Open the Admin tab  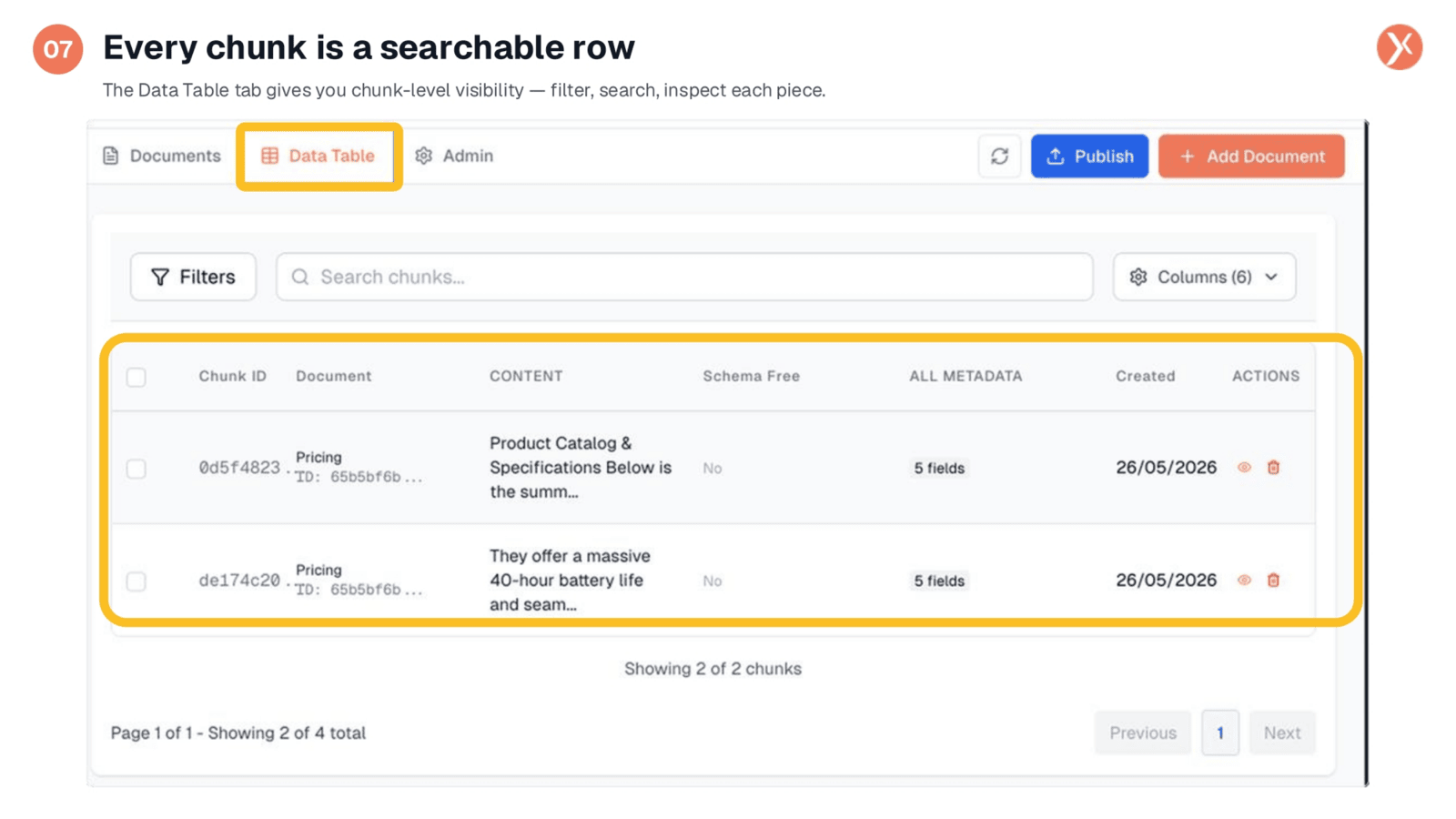point(454,156)
